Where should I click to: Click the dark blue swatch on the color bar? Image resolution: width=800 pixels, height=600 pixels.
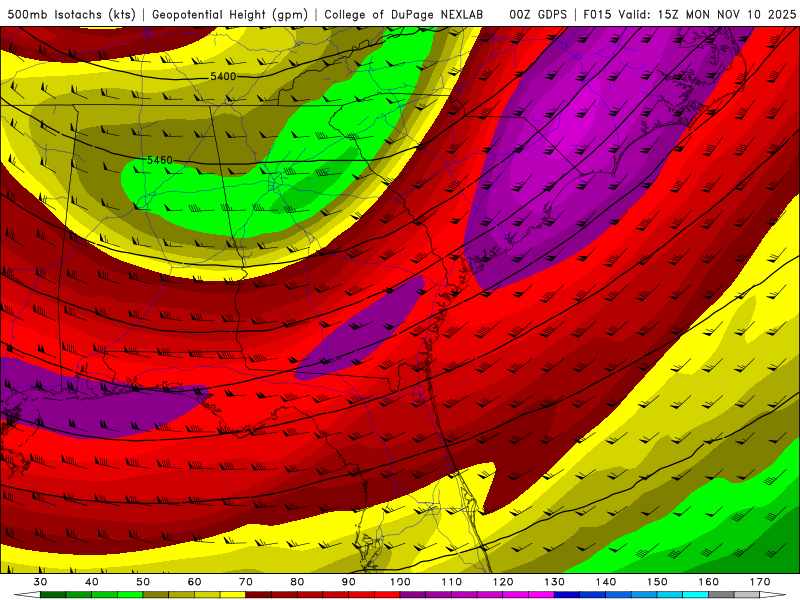pyautogui.click(x=567, y=594)
